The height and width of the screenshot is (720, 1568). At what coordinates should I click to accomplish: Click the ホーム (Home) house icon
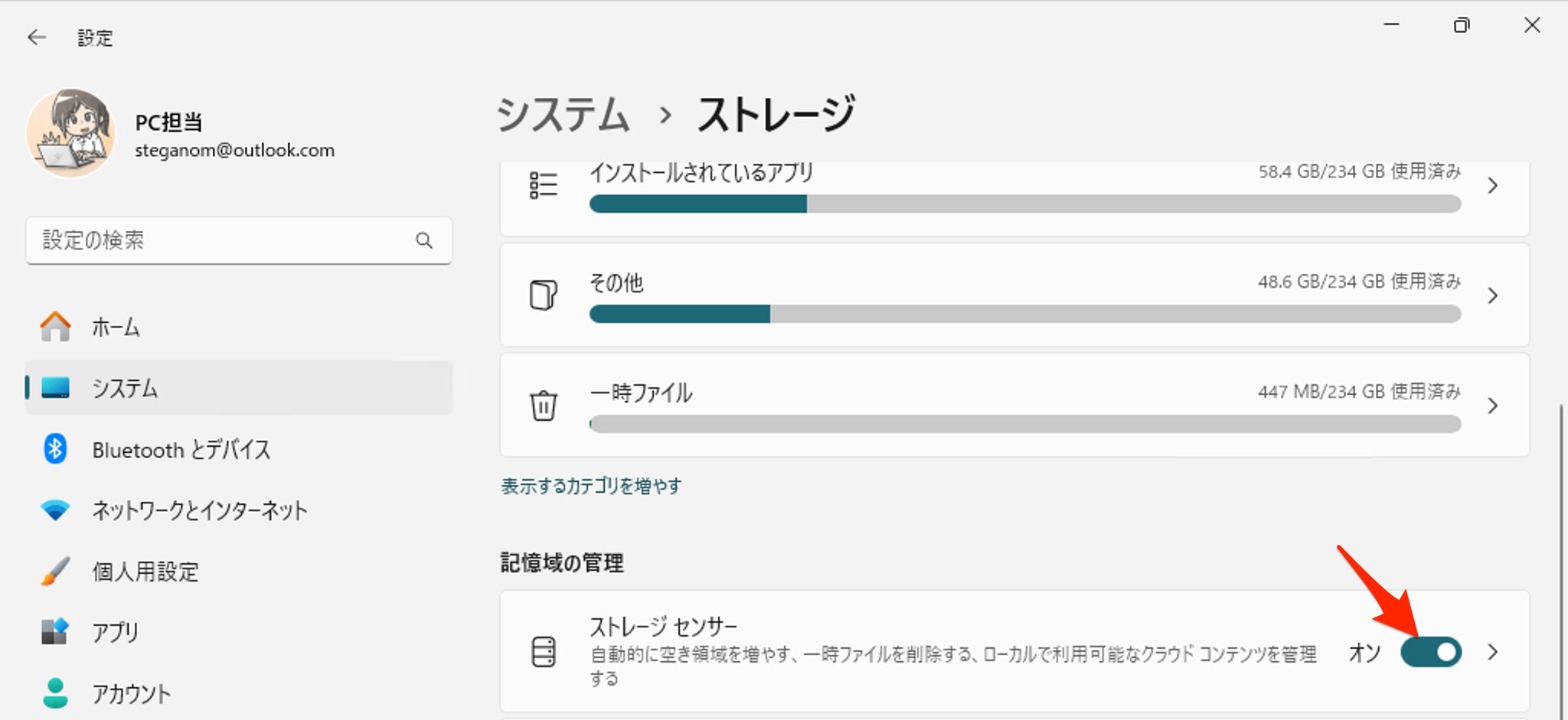(55, 327)
